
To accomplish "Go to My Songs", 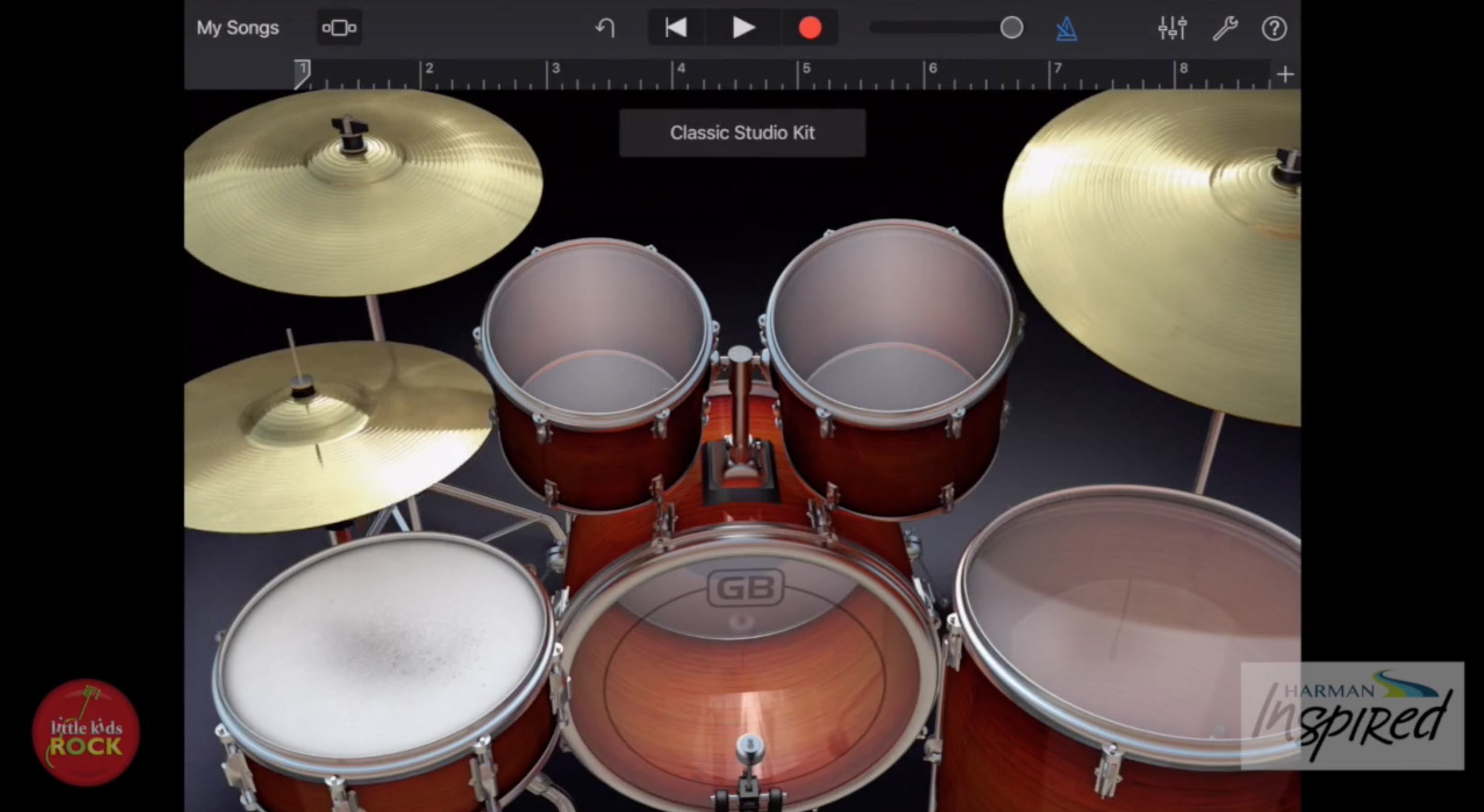I will (x=237, y=28).
